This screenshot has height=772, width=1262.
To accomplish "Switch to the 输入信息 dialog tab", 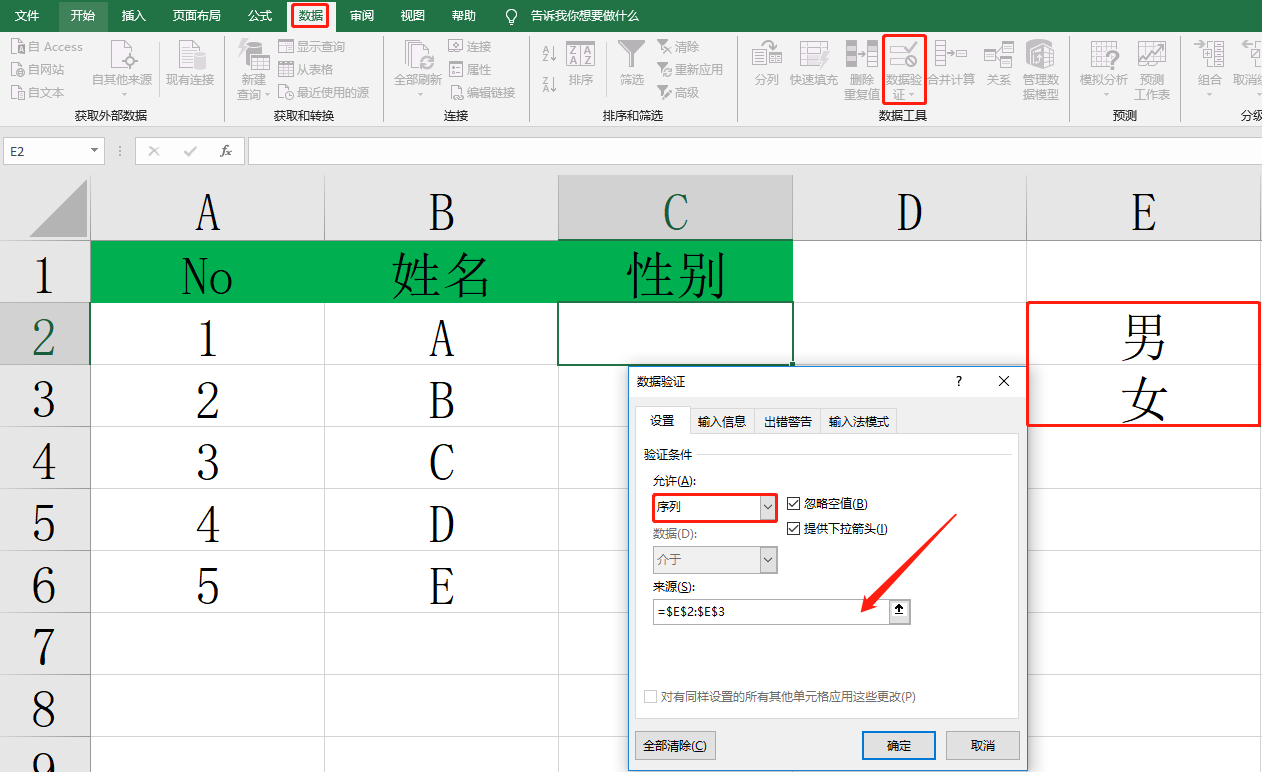I will pos(722,421).
